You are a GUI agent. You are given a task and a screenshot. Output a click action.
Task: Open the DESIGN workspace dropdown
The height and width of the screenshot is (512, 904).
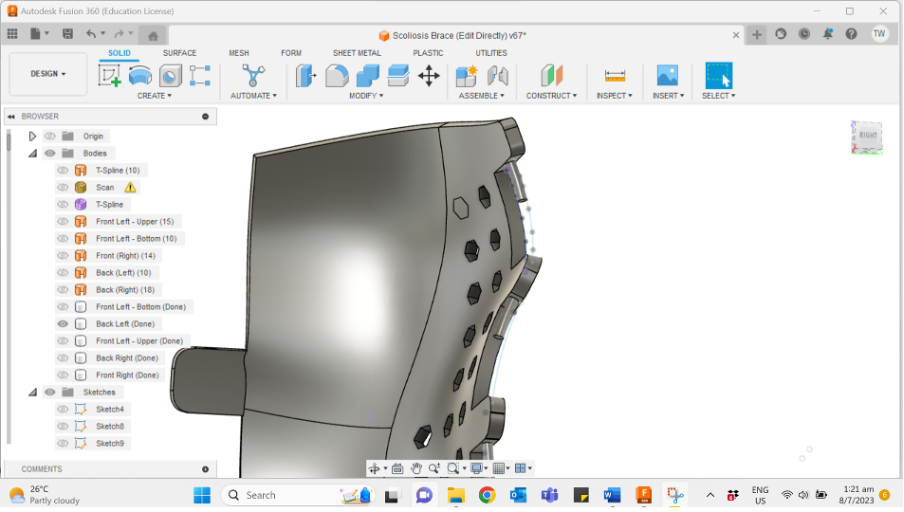coord(48,74)
